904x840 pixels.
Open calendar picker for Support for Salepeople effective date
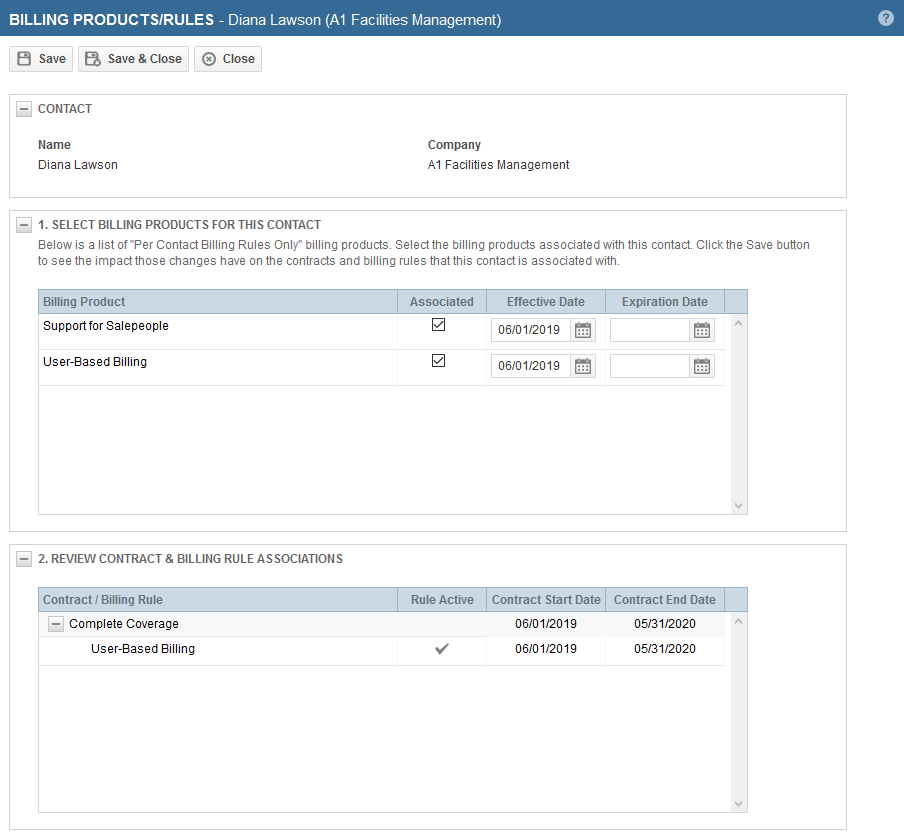(x=583, y=329)
